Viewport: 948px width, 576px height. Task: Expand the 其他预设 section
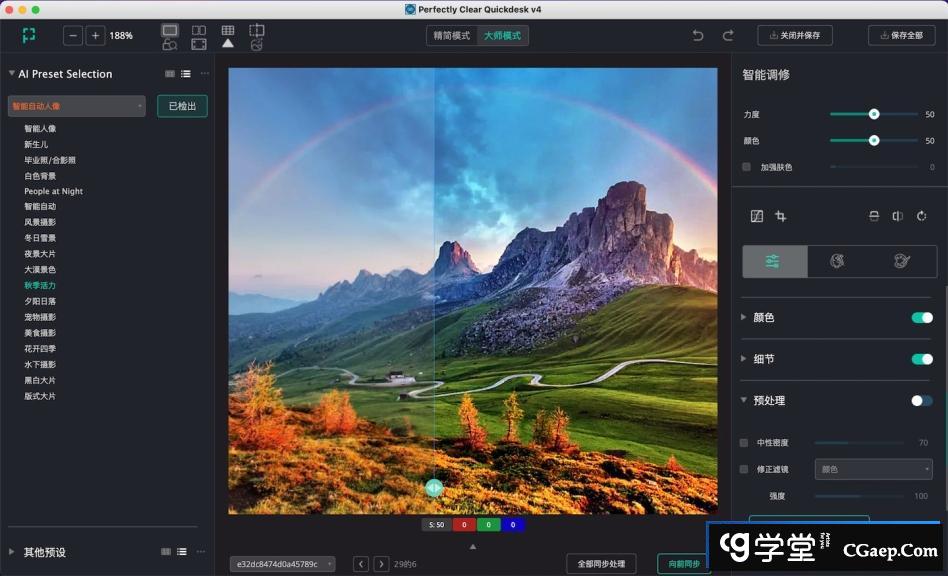point(12,552)
